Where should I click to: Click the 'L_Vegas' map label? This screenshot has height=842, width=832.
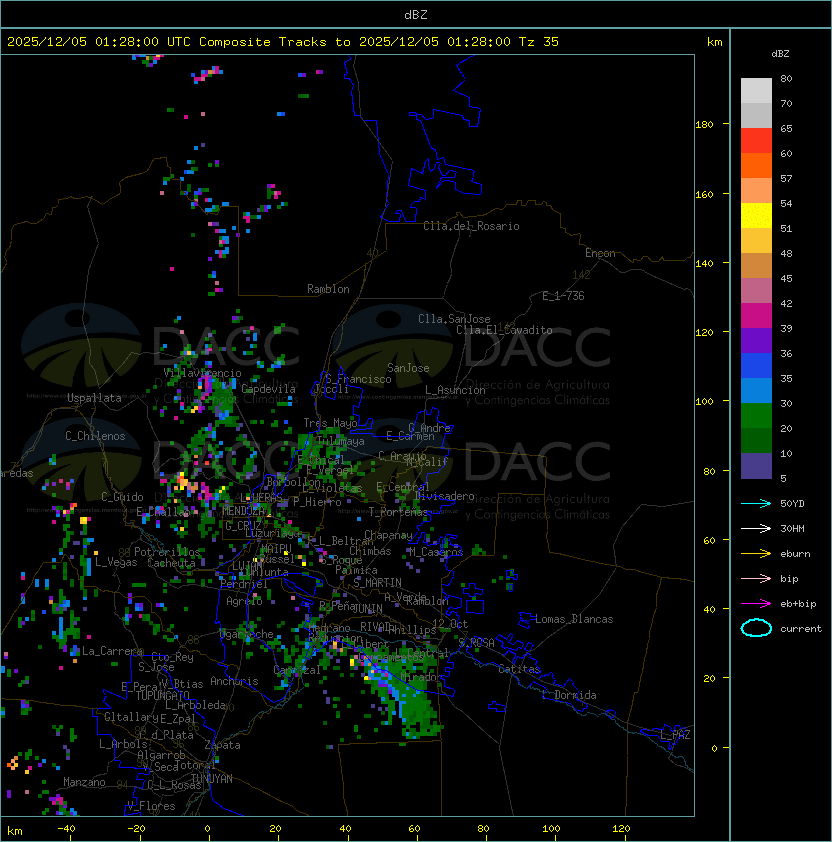tap(116, 562)
